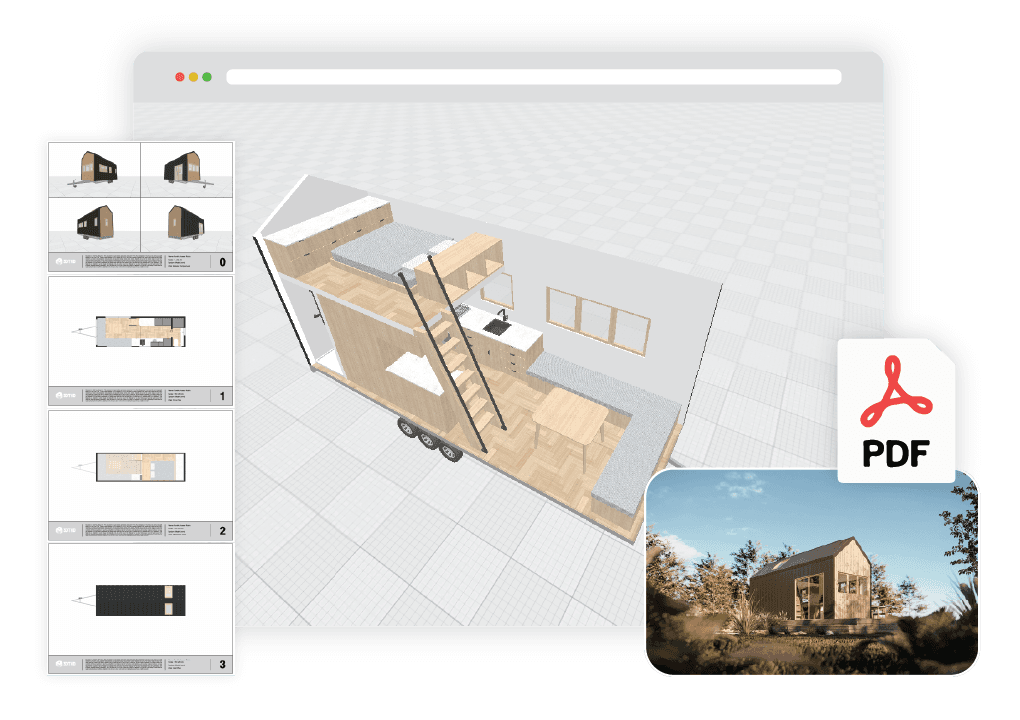The height and width of the screenshot is (720, 1020).
Task: Click the logo mark on page 1 footer
Action: click(60, 395)
